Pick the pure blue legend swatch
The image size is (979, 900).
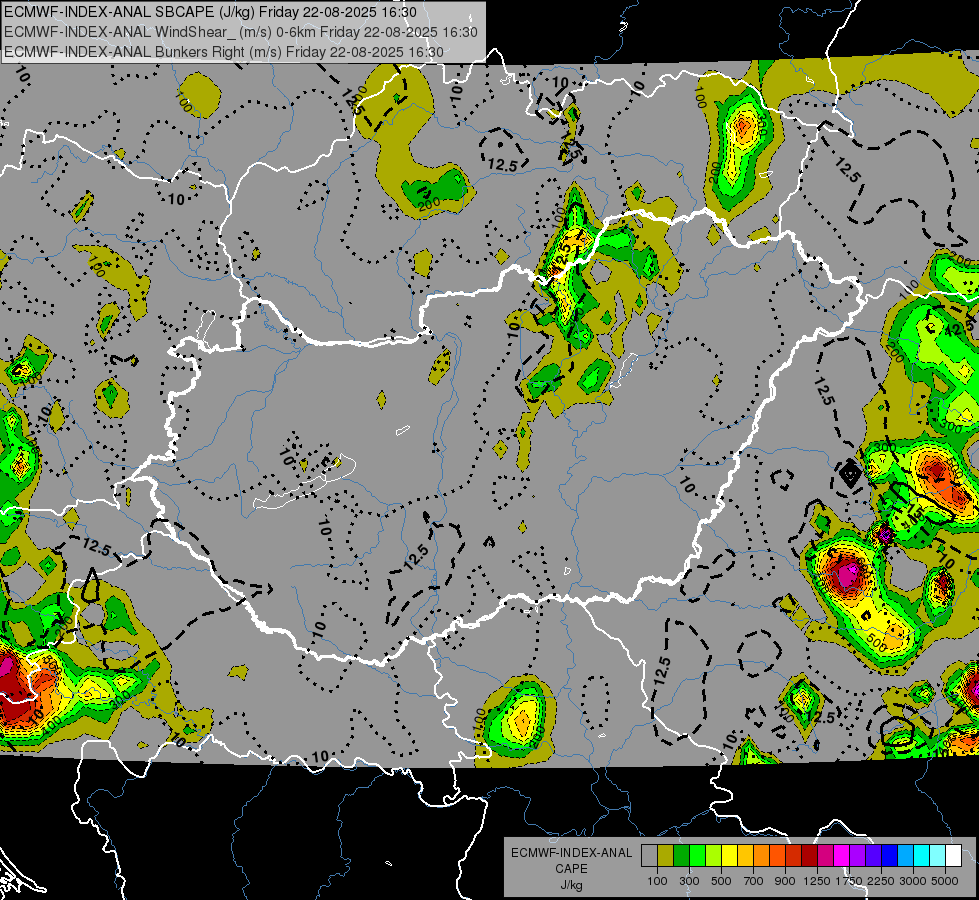click(x=890, y=856)
